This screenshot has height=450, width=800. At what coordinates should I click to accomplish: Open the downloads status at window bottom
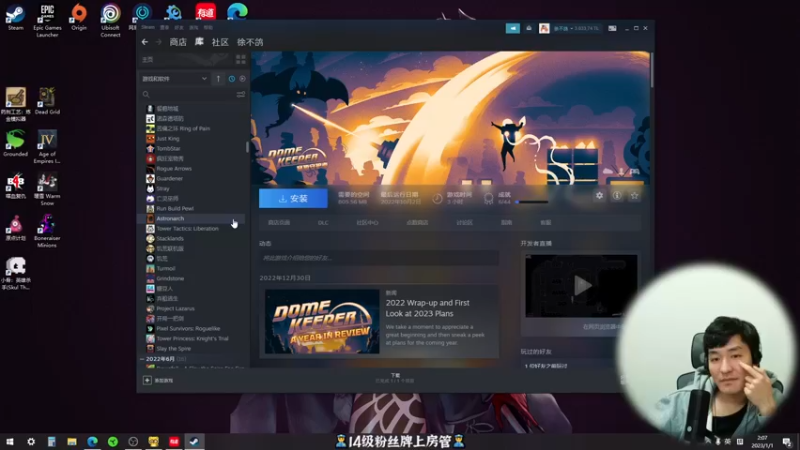(395, 378)
